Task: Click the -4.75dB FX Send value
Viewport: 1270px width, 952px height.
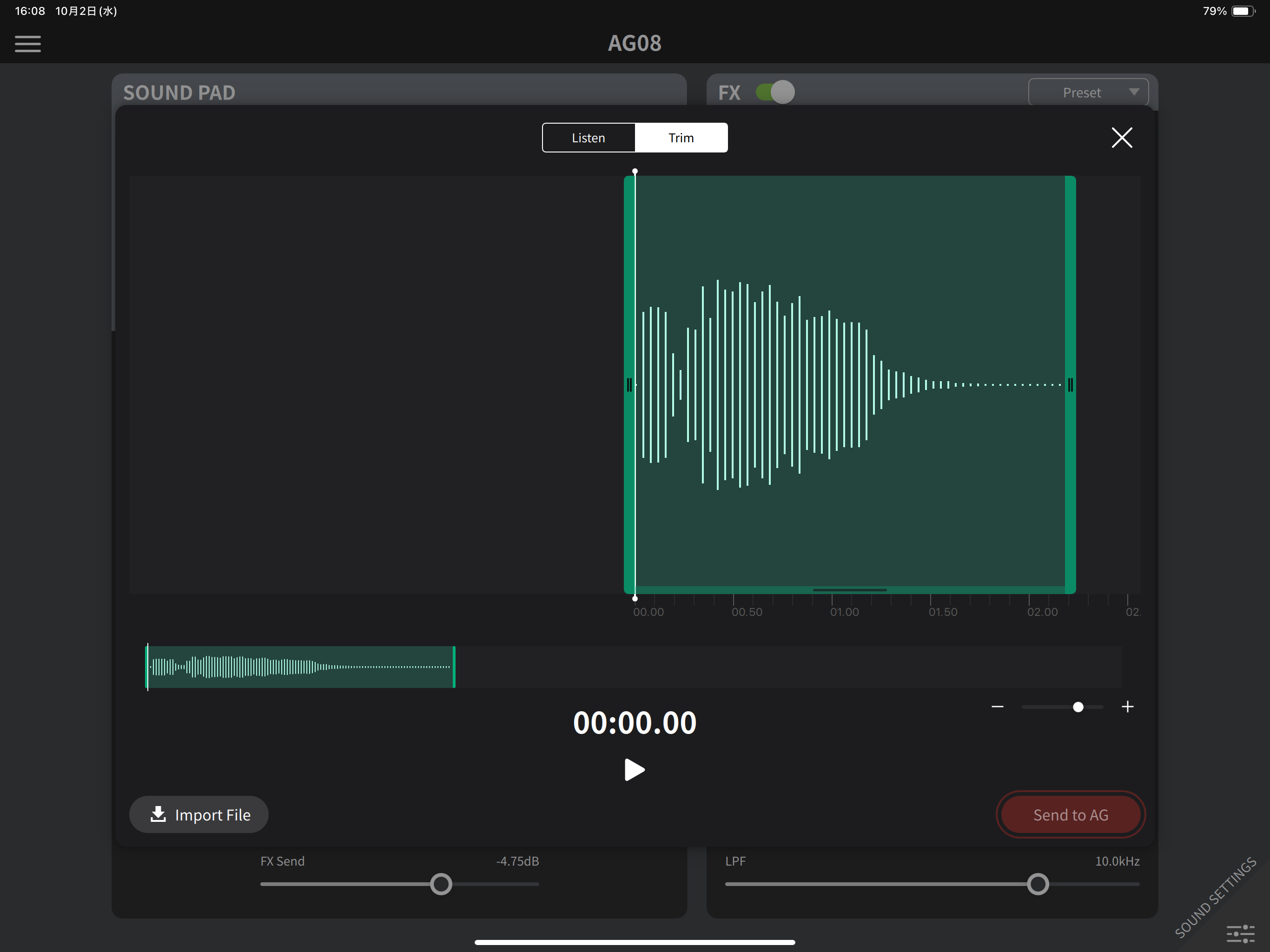Action: click(x=517, y=861)
